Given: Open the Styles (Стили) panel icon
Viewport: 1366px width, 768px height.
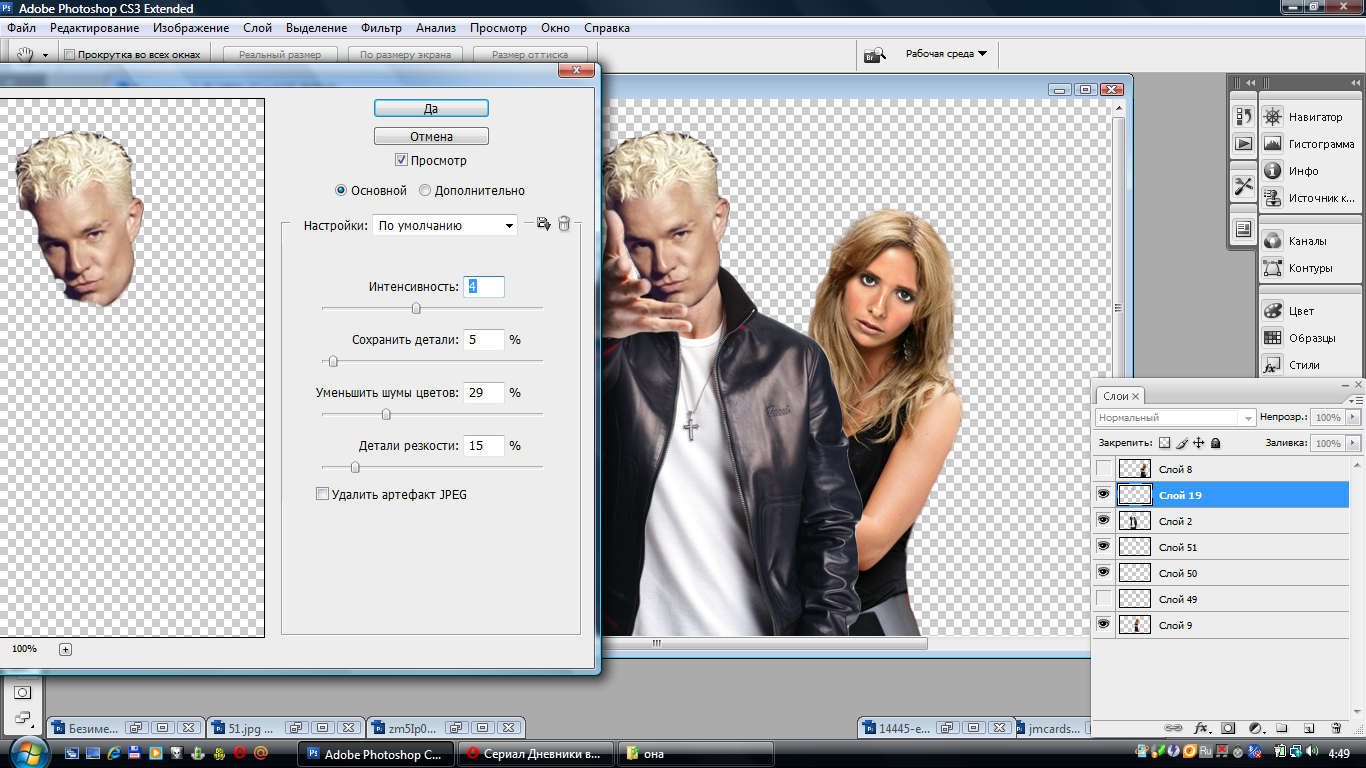Looking at the screenshot, I should coord(1272,365).
